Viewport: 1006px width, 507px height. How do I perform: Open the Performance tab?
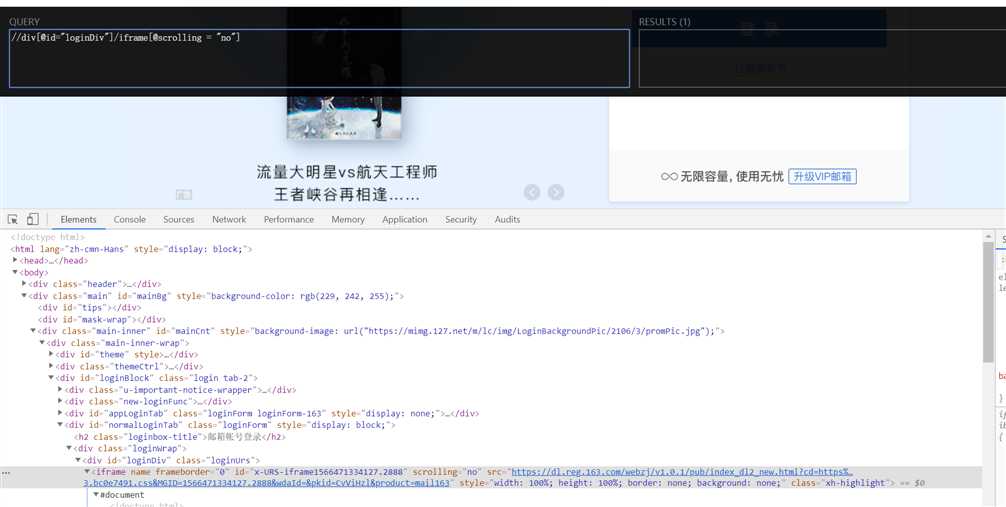pyautogui.click(x=289, y=219)
